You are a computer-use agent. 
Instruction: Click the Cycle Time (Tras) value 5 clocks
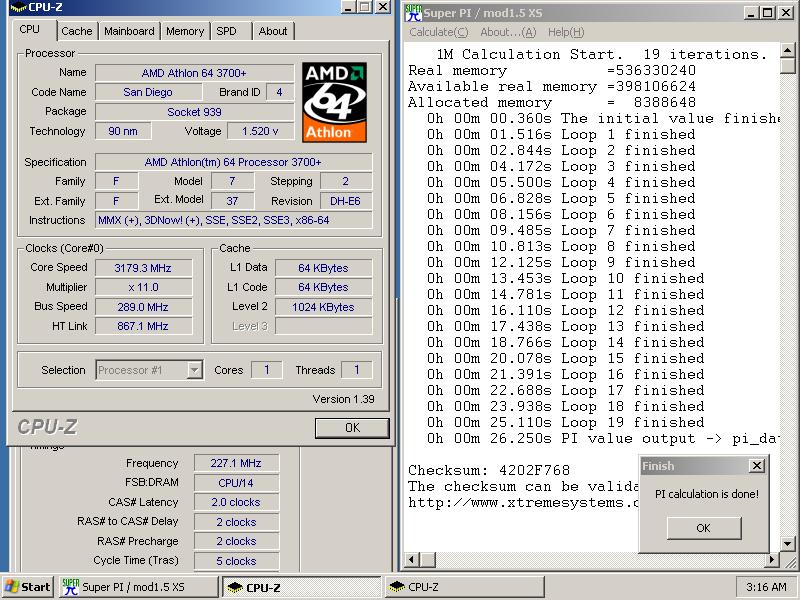pyautogui.click(x=236, y=561)
